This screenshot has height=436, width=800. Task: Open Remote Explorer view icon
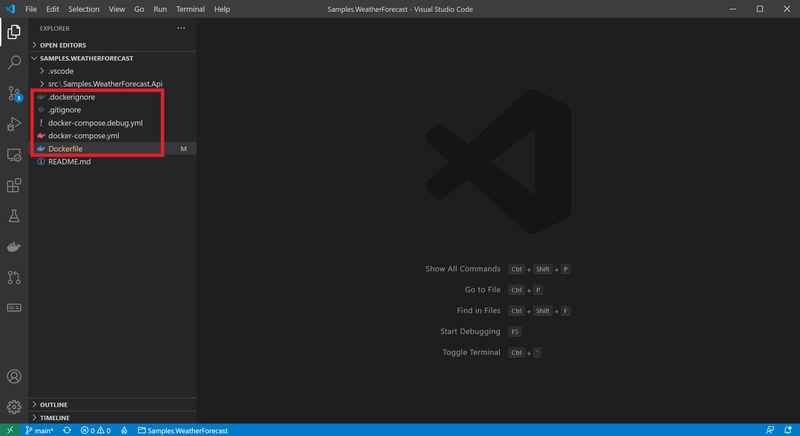click(x=14, y=155)
